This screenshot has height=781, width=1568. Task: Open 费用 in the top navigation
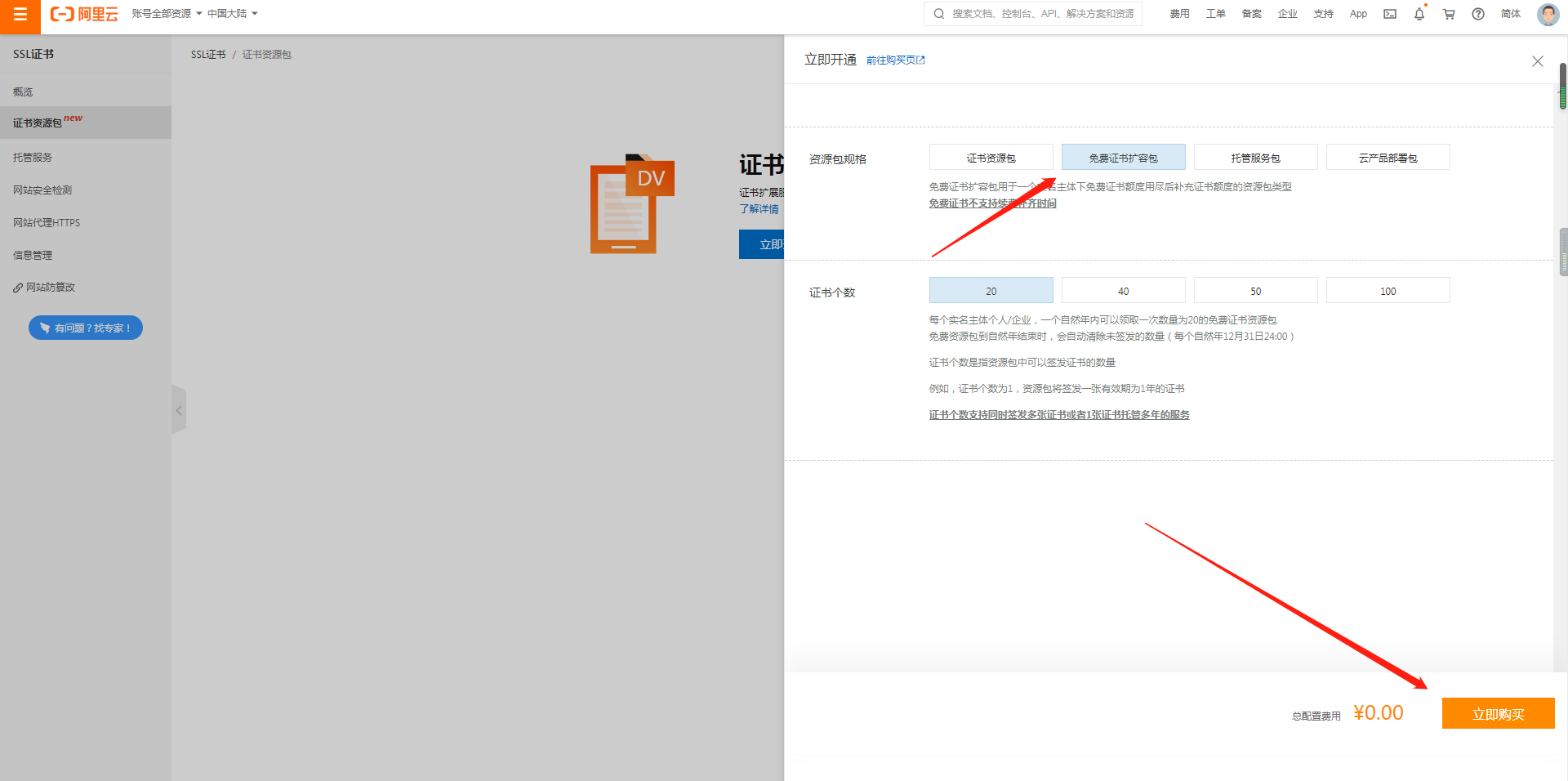coord(1179,14)
